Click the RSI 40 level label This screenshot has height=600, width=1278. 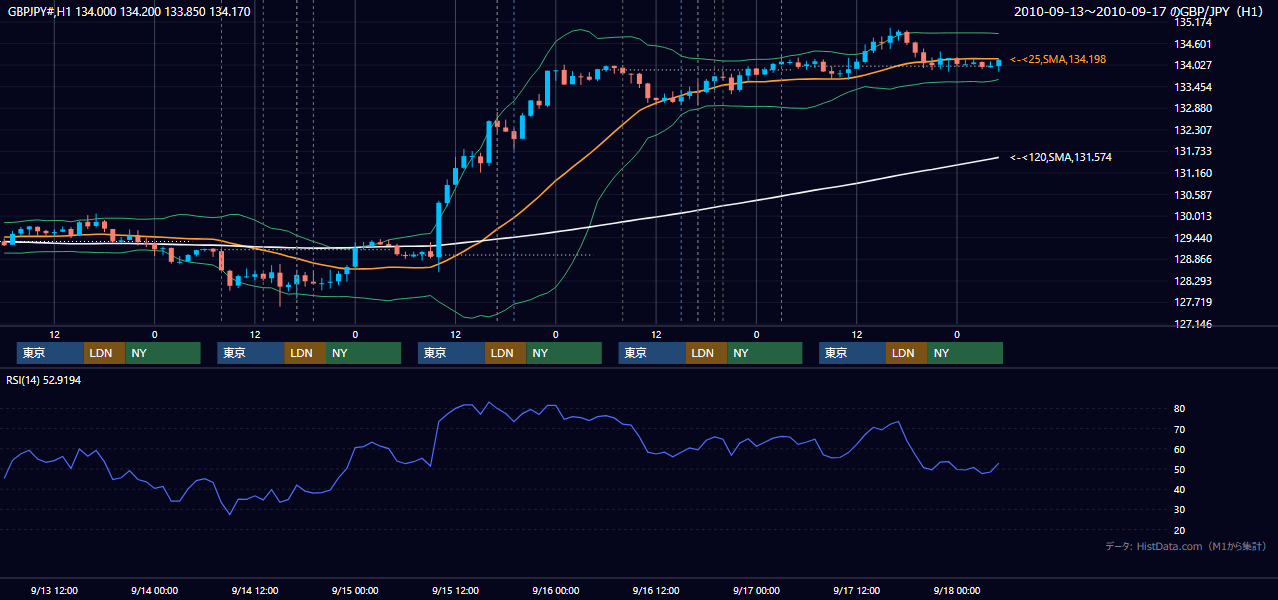pos(1180,489)
